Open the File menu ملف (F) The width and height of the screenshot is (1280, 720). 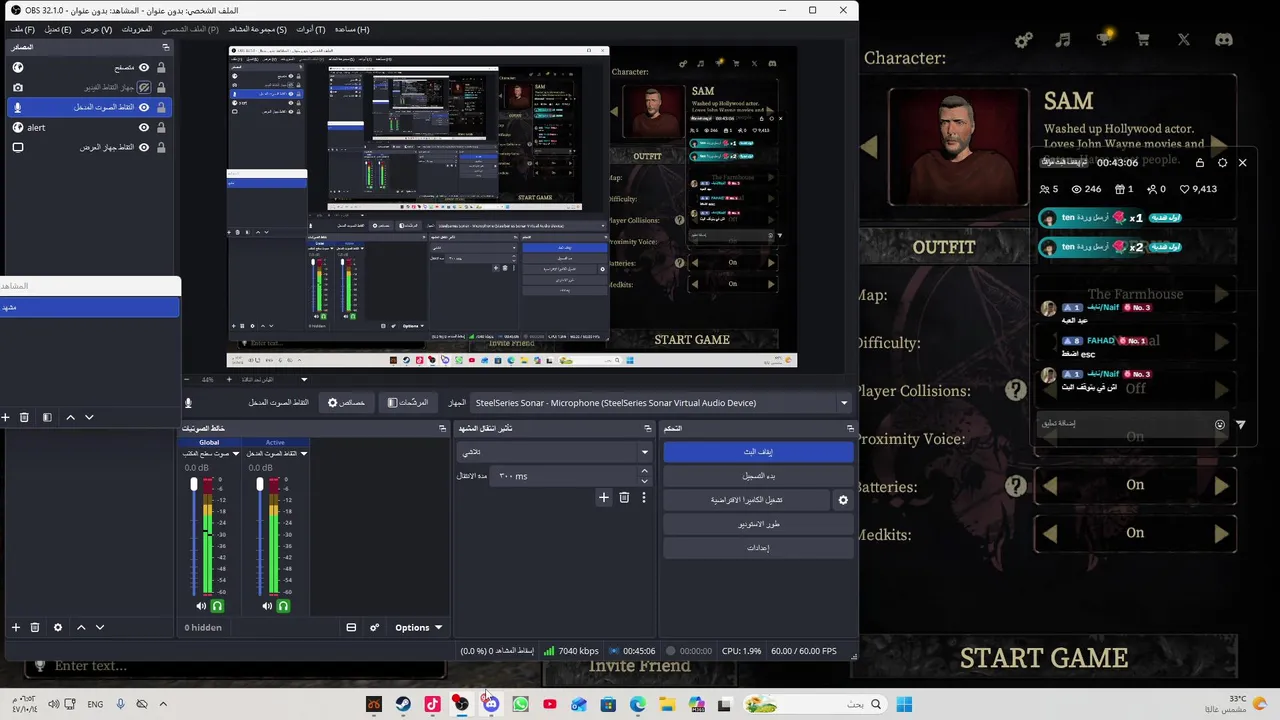click(x=23, y=29)
